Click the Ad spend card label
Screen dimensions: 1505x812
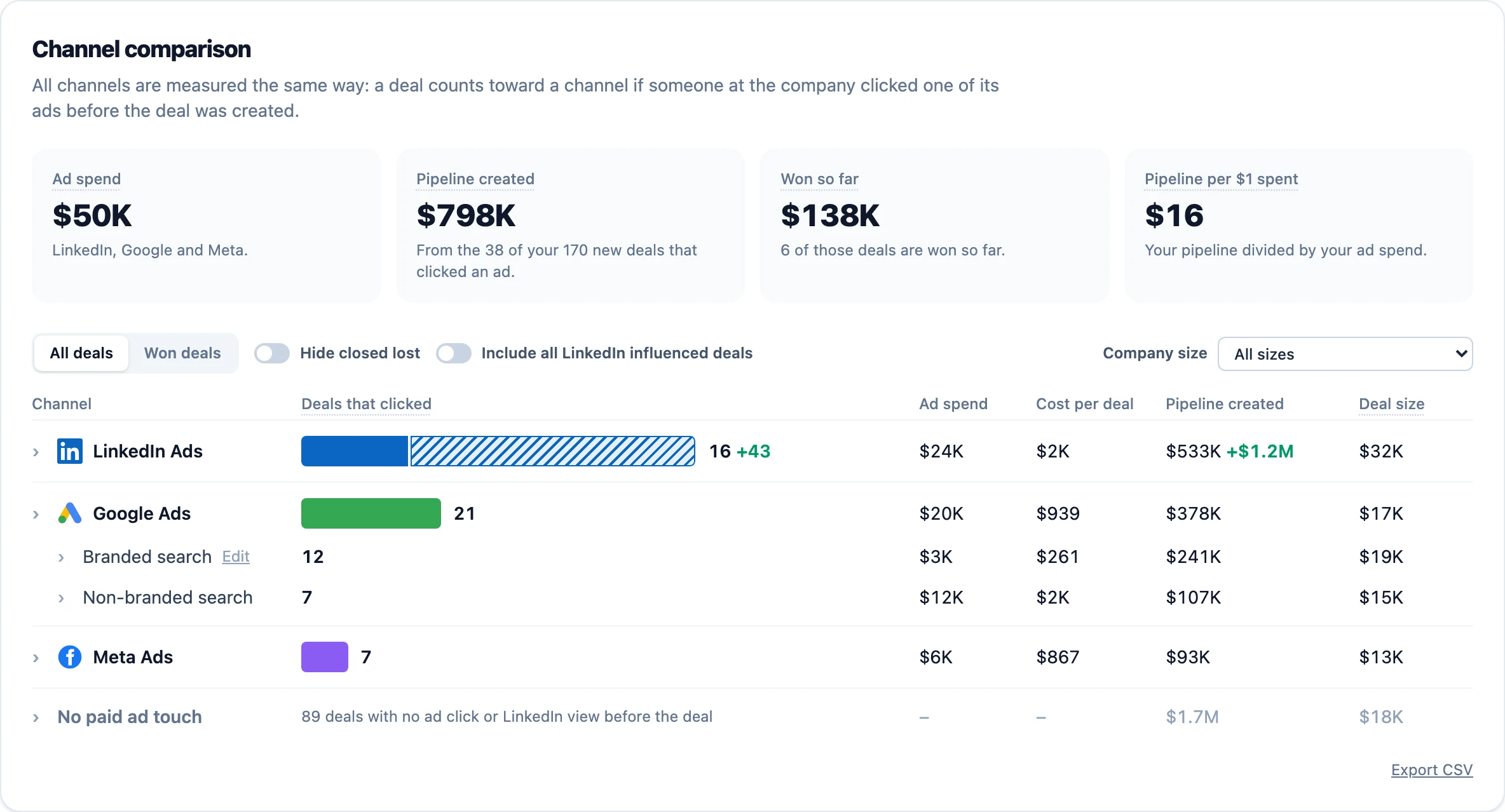(x=86, y=179)
